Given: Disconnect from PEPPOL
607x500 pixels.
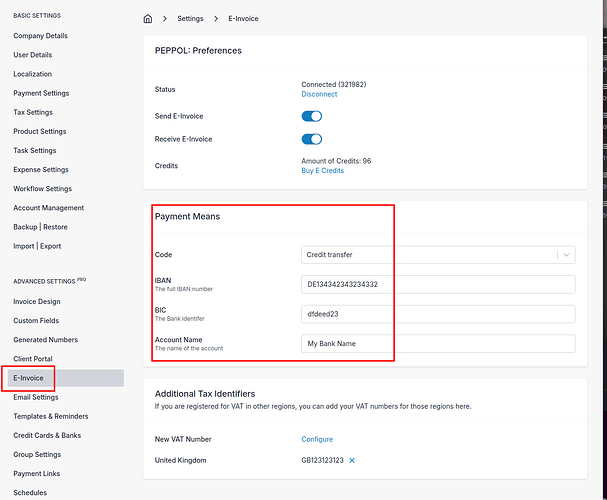Looking at the screenshot, I should (x=319, y=94).
